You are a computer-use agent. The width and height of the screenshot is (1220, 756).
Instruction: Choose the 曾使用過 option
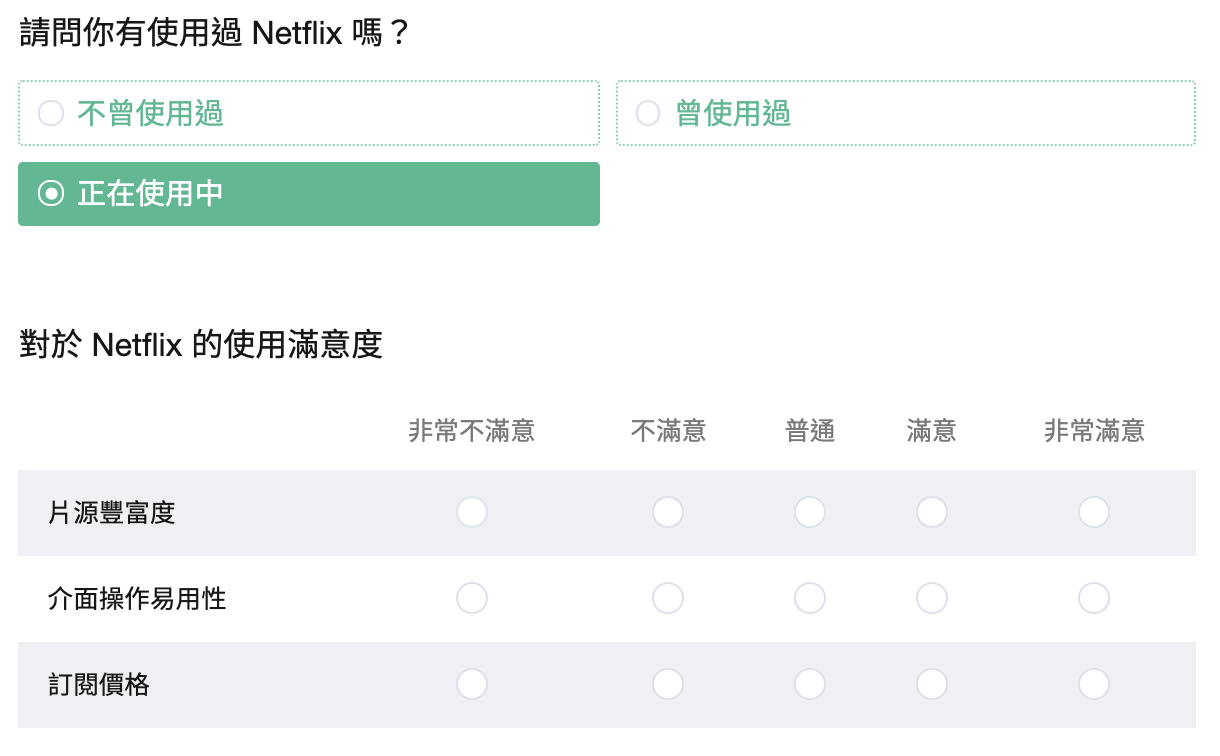(x=906, y=113)
